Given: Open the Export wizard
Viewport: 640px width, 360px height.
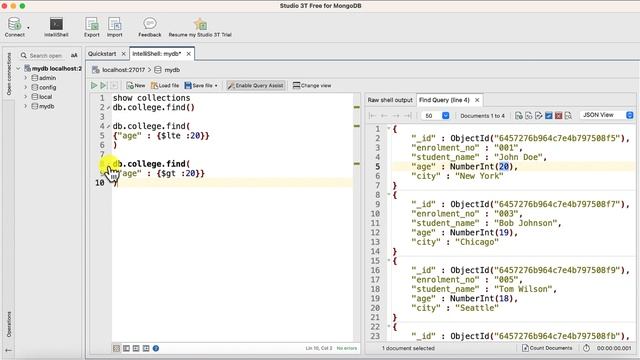Looking at the screenshot, I should point(92,27).
